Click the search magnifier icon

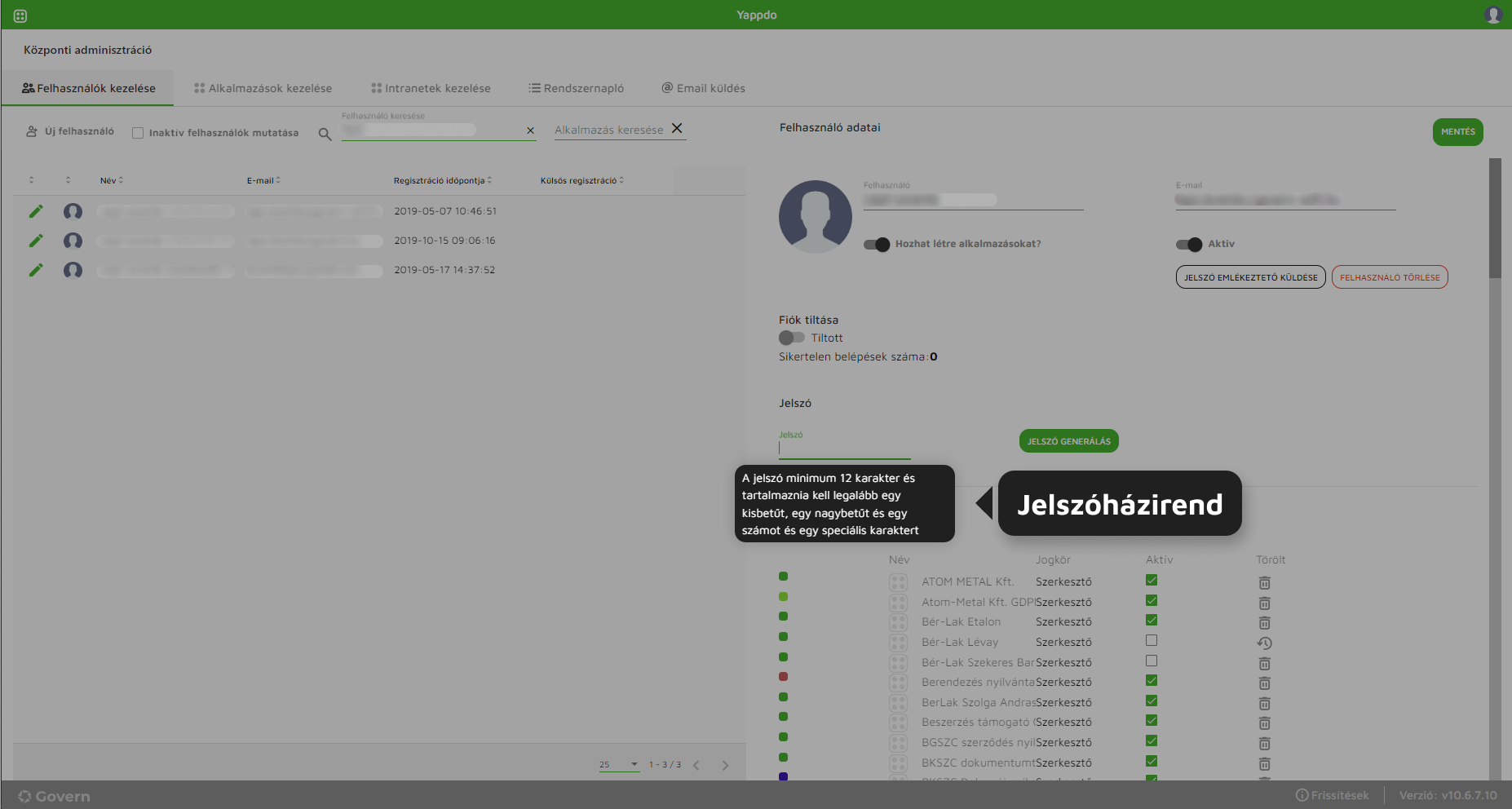click(x=325, y=134)
